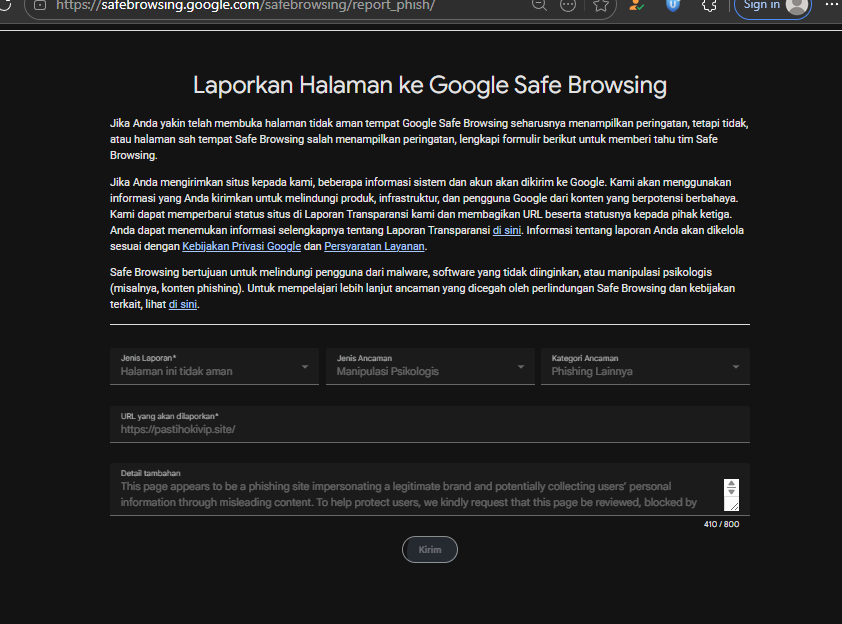Click the Detail tambahan scroll-down arrow
Image resolution: width=842 pixels, height=624 pixels.
point(731,491)
